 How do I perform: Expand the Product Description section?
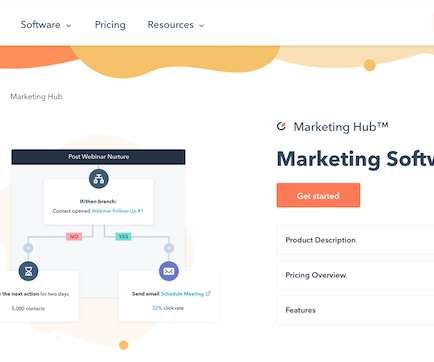pos(355,240)
